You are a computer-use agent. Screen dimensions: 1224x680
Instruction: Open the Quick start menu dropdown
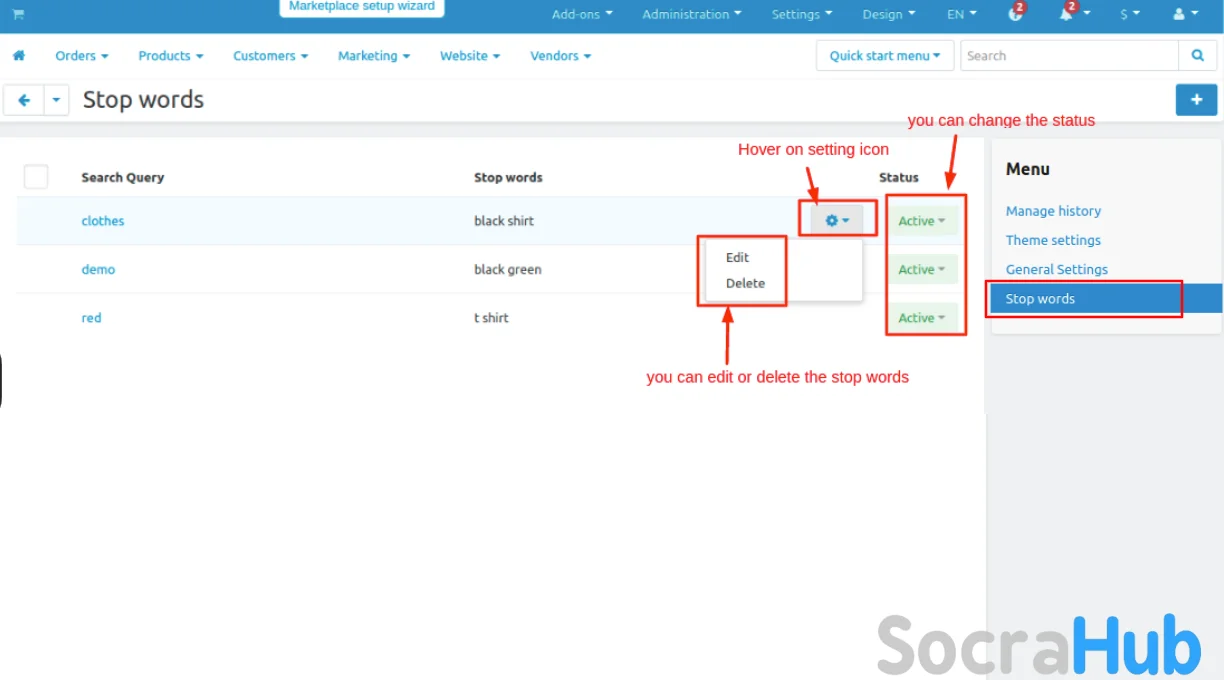(x=884, y=56)
